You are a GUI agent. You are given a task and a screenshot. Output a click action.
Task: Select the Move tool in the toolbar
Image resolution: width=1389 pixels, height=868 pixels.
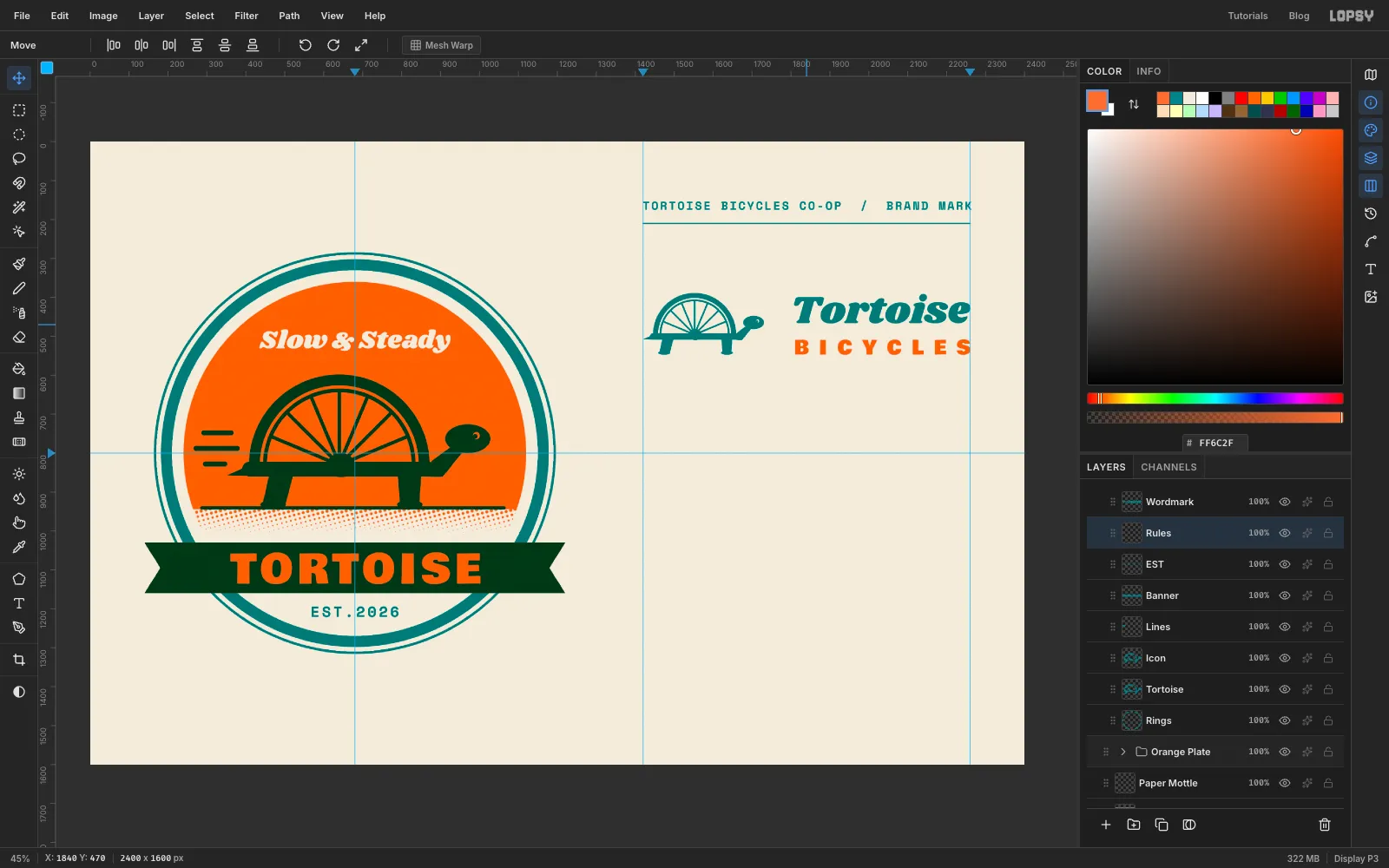(x=19, y=78)
